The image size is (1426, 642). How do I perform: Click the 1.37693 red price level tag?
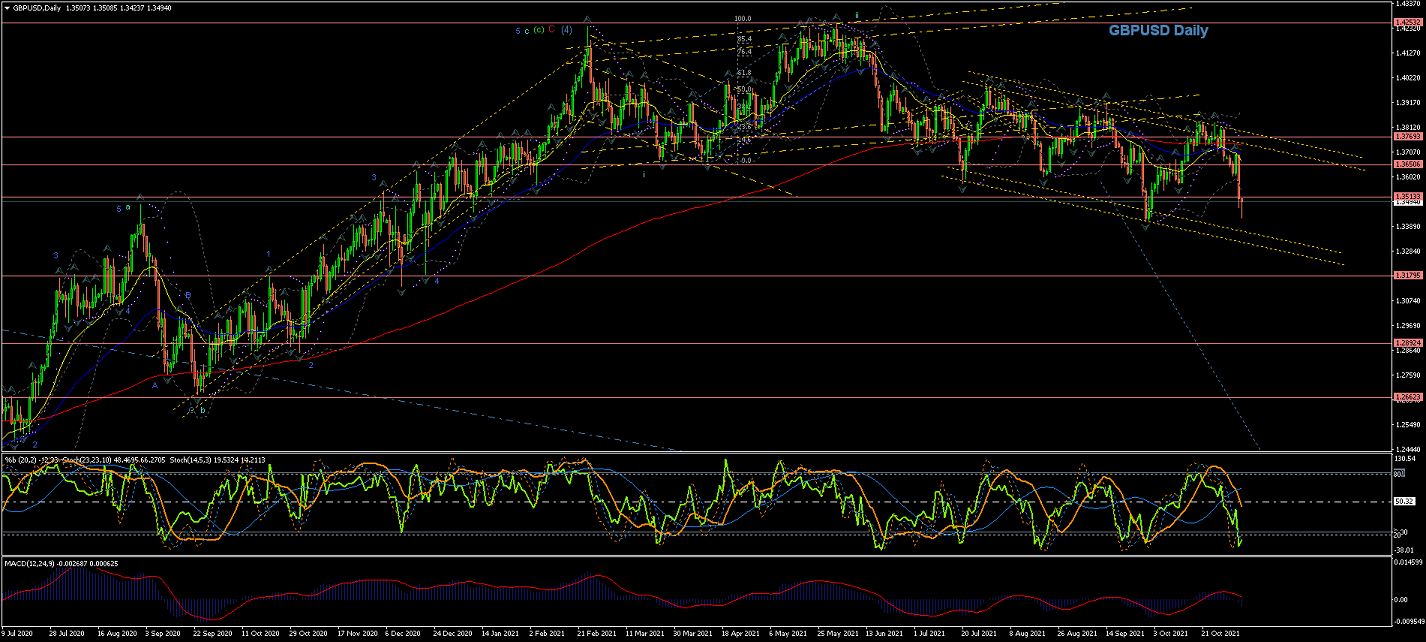1408,136
